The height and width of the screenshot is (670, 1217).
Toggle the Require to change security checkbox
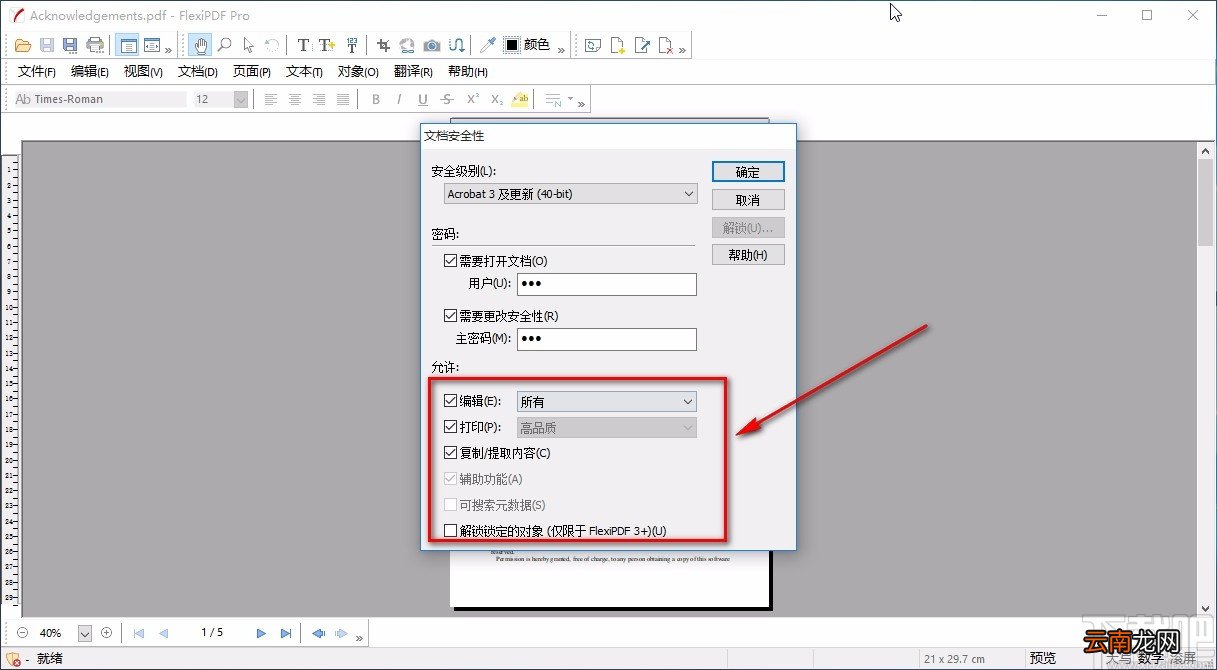pyautogui.click(x=450, y=316)
